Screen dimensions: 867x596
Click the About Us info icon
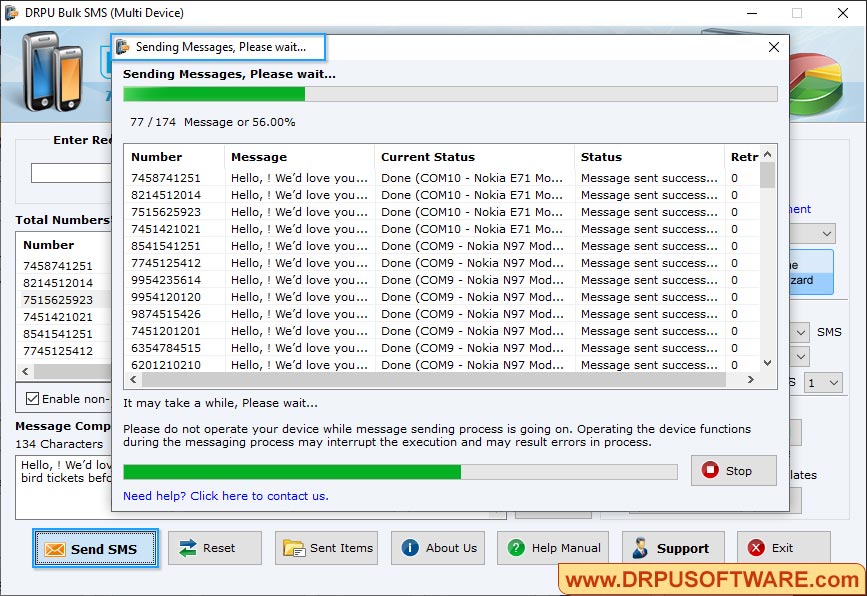[x=410, y=548]
